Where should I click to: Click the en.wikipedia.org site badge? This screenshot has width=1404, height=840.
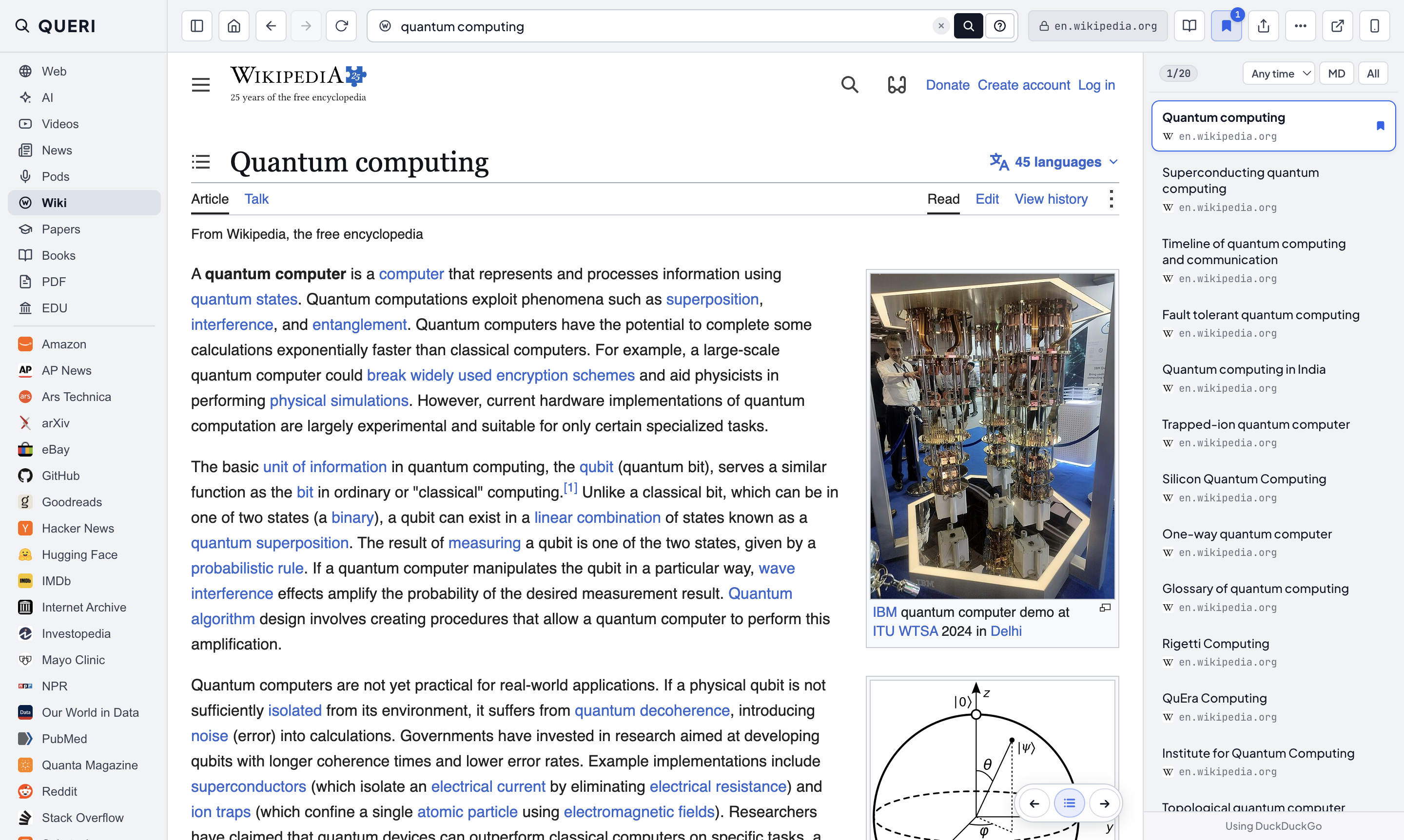coord(1097,26)
